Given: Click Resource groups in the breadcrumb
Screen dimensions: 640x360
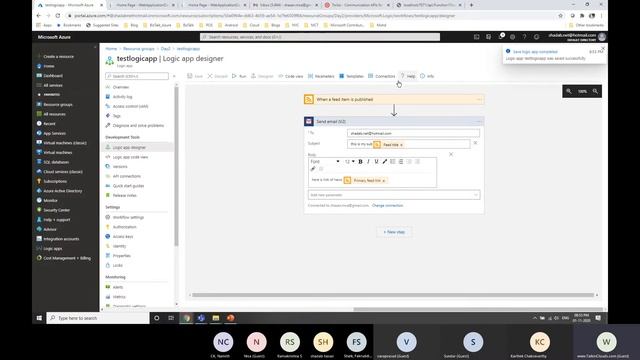Looking at the screenshot, I should pyautogui.click(x=139, y=49).
